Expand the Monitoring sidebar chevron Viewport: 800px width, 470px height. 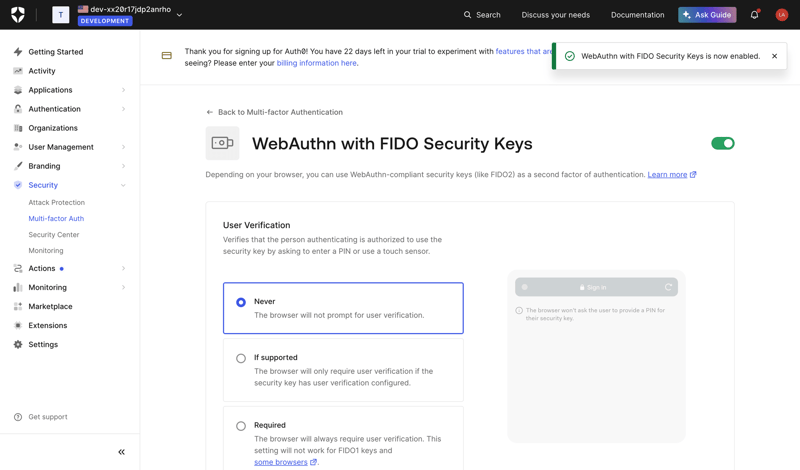[x=123, y=287]
